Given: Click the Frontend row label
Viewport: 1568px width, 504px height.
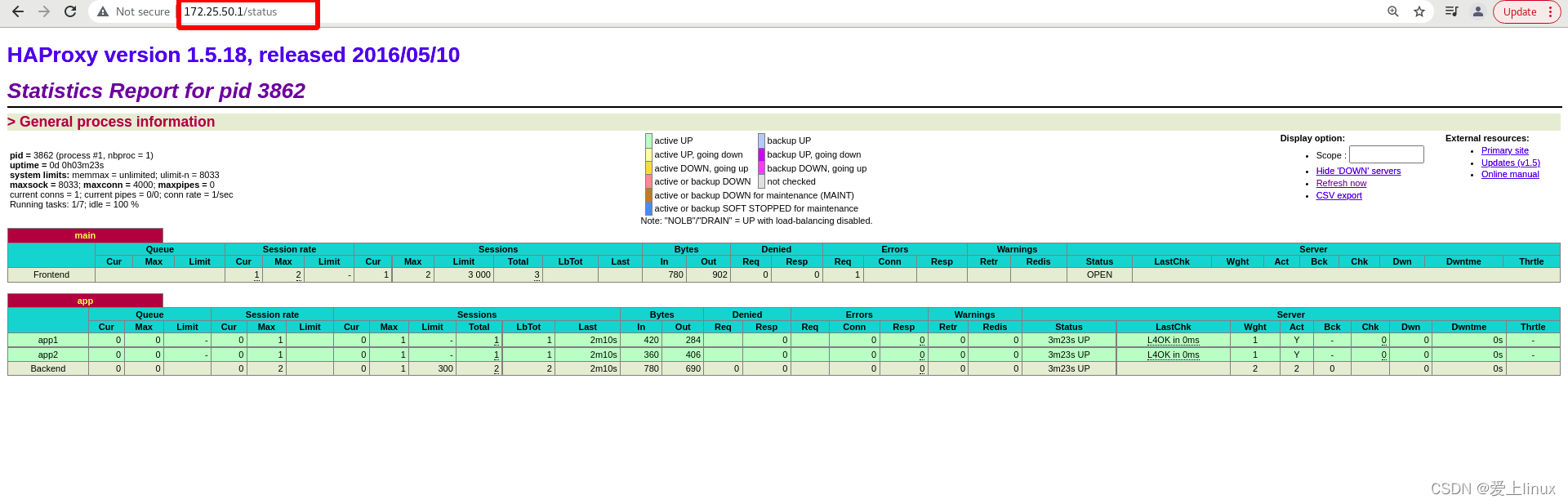Looking at the screenshot, I should click(51, 274).
